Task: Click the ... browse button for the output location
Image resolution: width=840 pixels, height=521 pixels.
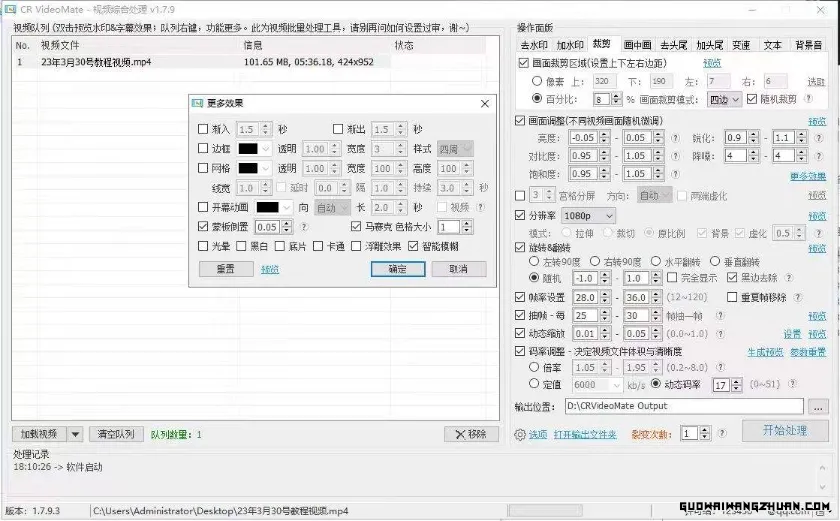Action: [818, 406]
